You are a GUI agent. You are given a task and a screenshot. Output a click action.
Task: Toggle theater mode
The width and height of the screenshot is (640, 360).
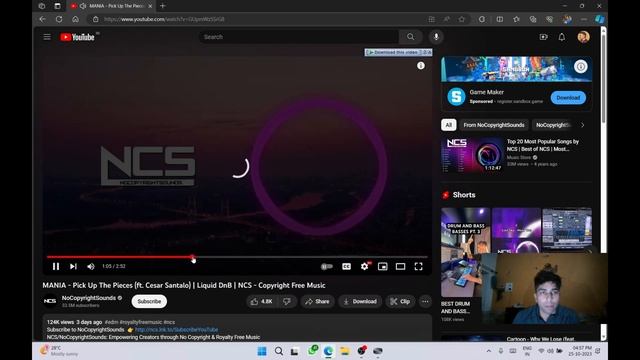(x=400, y=267)
